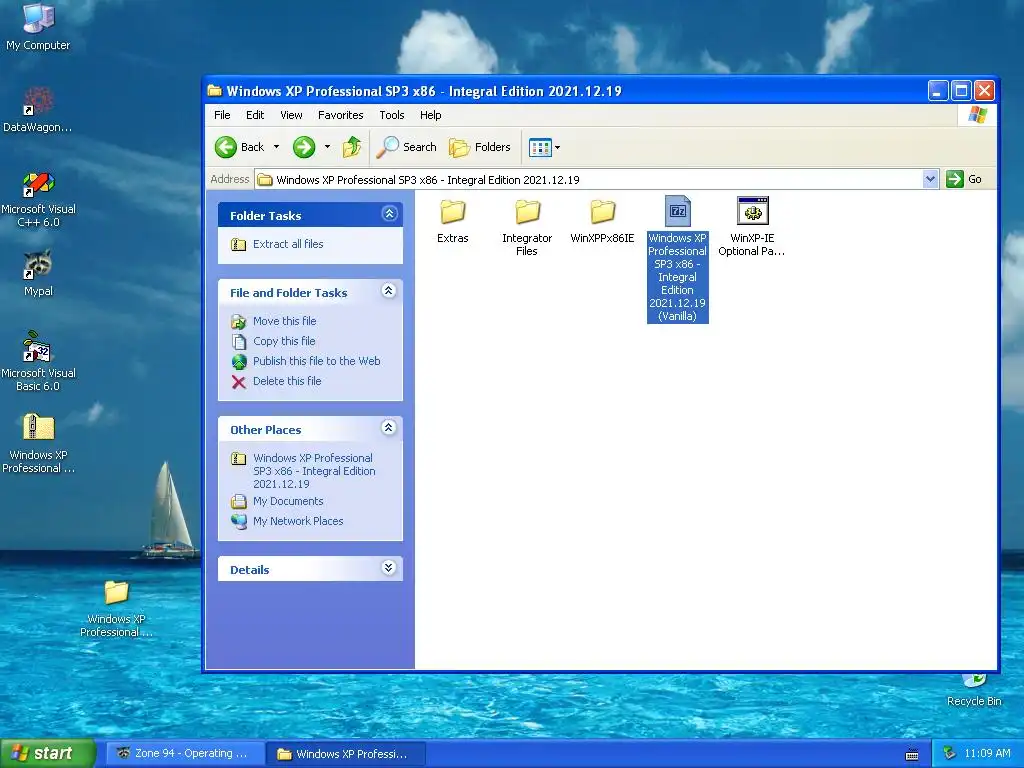Launch Microsoft Visual Basic 6.0 shortcut
Viewport: 1024px width, 768px height.
point(38,361)
